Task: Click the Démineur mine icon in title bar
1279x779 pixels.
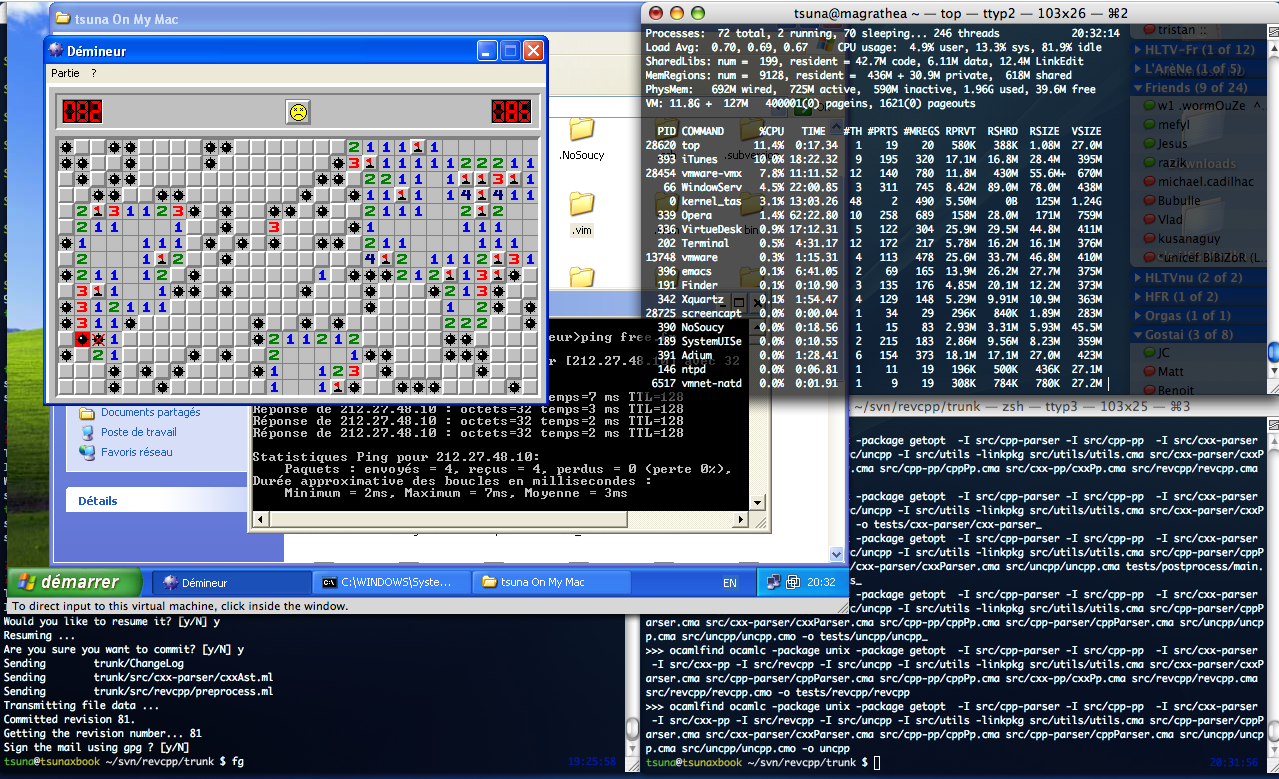Action: click(x=56, y=51)
